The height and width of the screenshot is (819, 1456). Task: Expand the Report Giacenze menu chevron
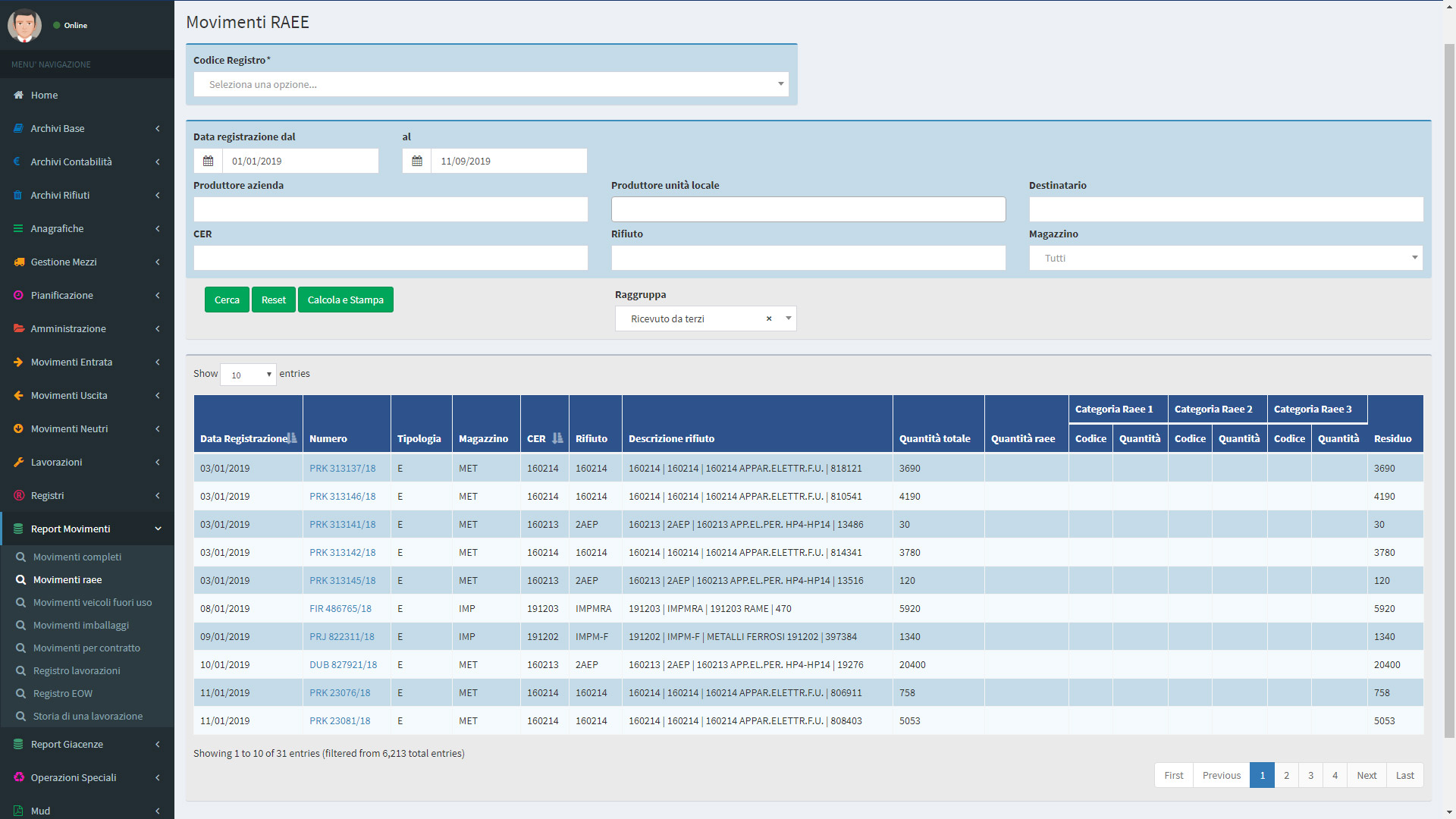[158, 744]
